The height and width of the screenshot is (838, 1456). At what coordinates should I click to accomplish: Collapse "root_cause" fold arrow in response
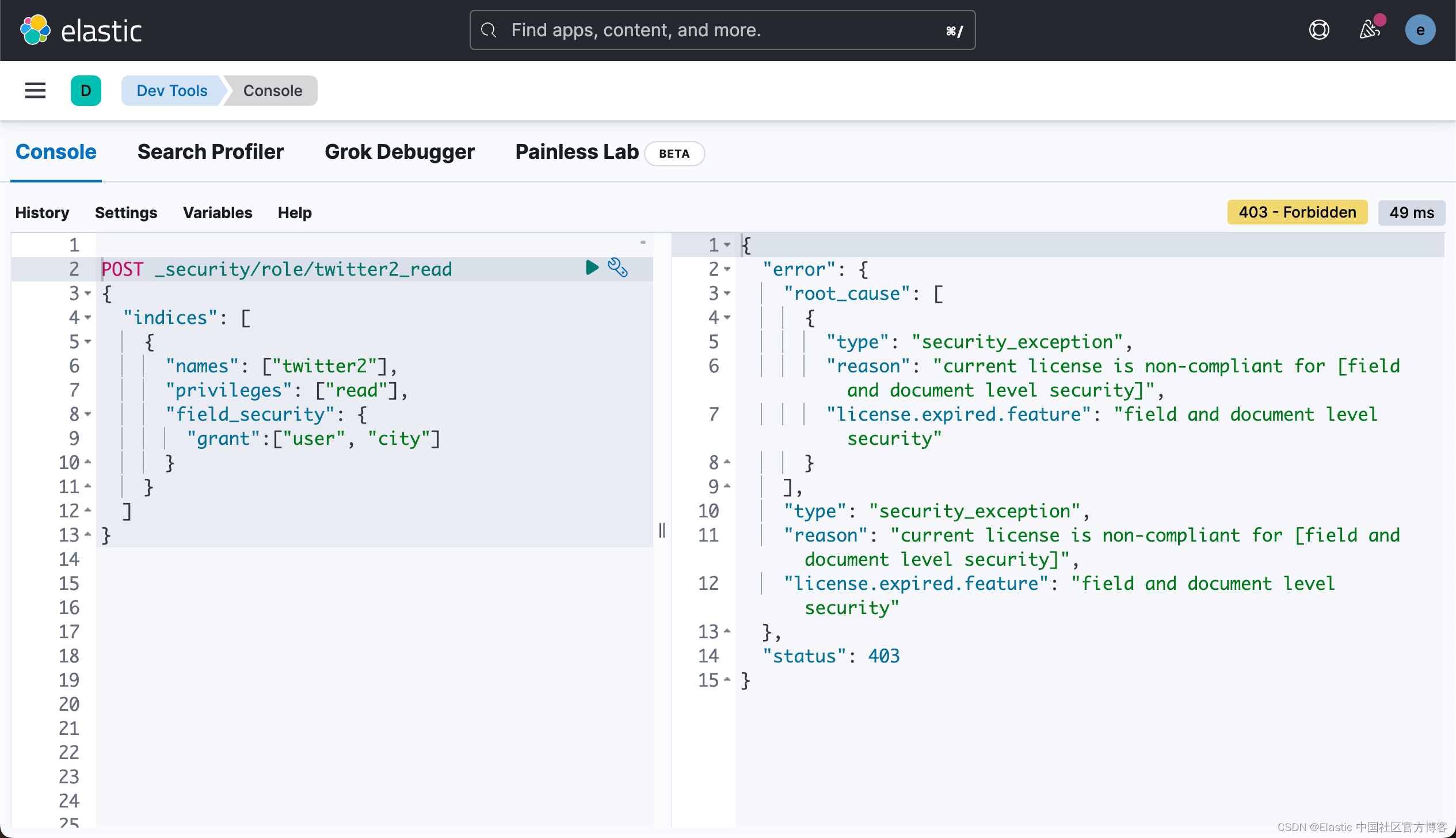[x=727, y=294]
